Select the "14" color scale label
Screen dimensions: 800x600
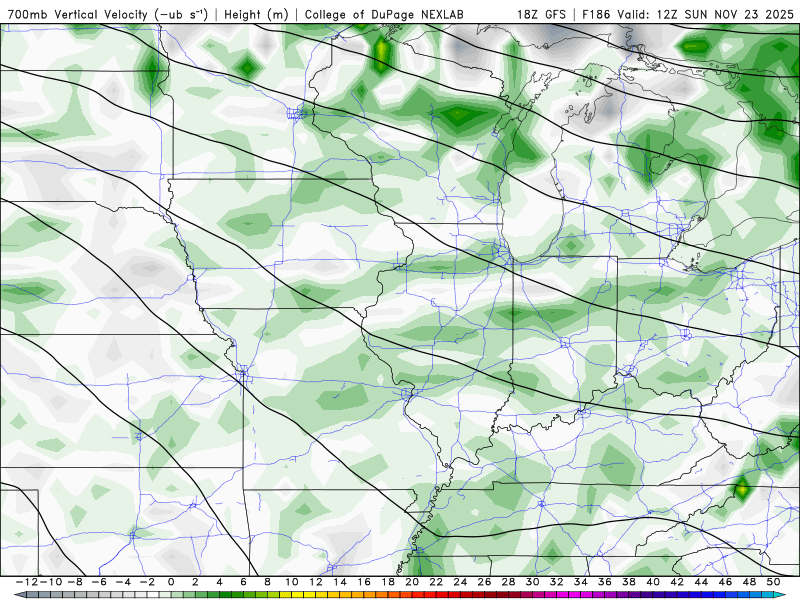click(340, 582)
